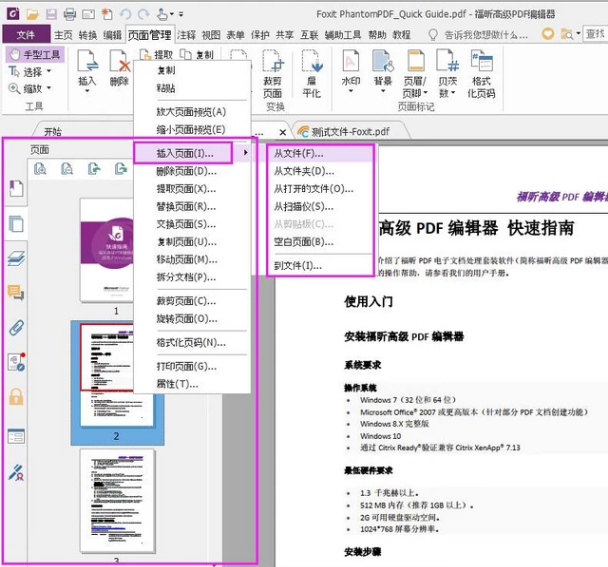Select 属性(T)... in context menu

coord(192,384)
